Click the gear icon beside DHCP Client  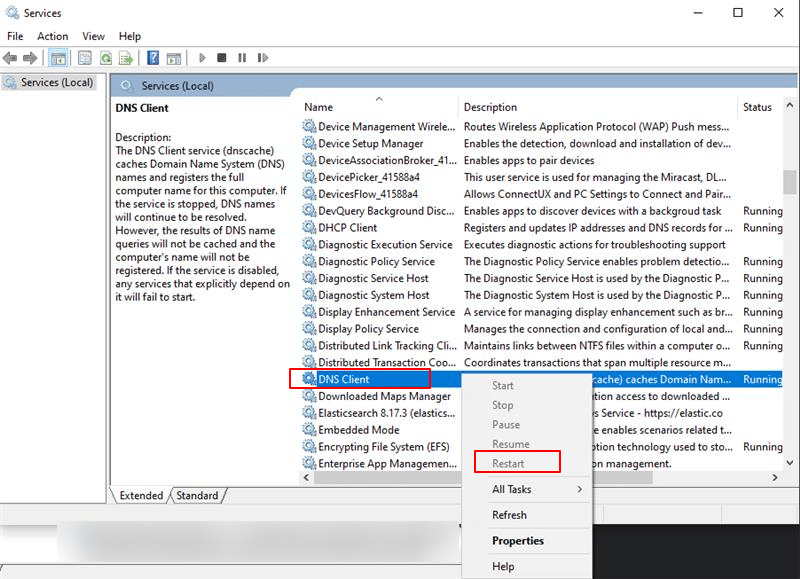point(309,227)
